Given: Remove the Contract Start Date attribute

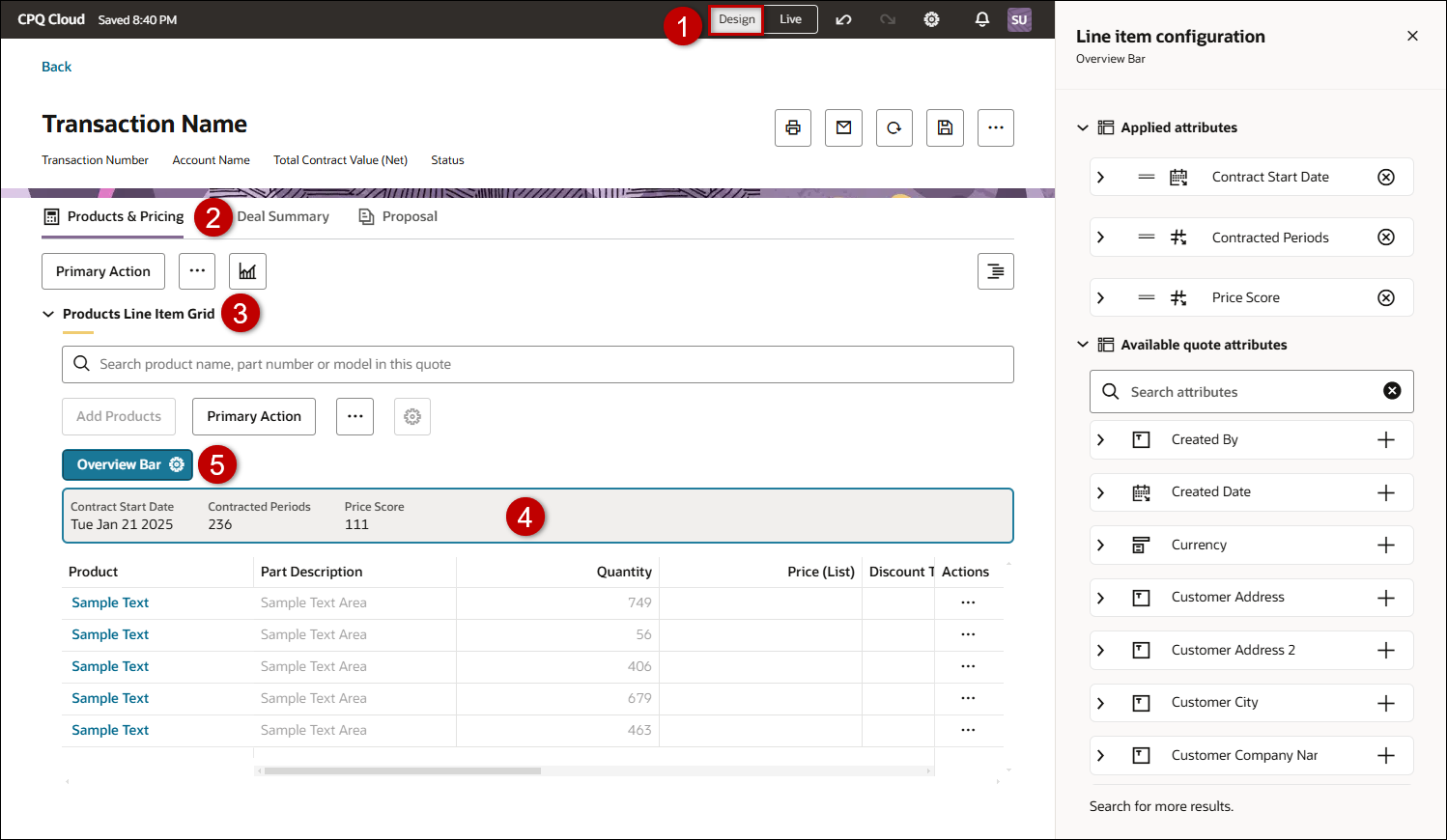Looking at the screenshot, I should [1386, 177].
